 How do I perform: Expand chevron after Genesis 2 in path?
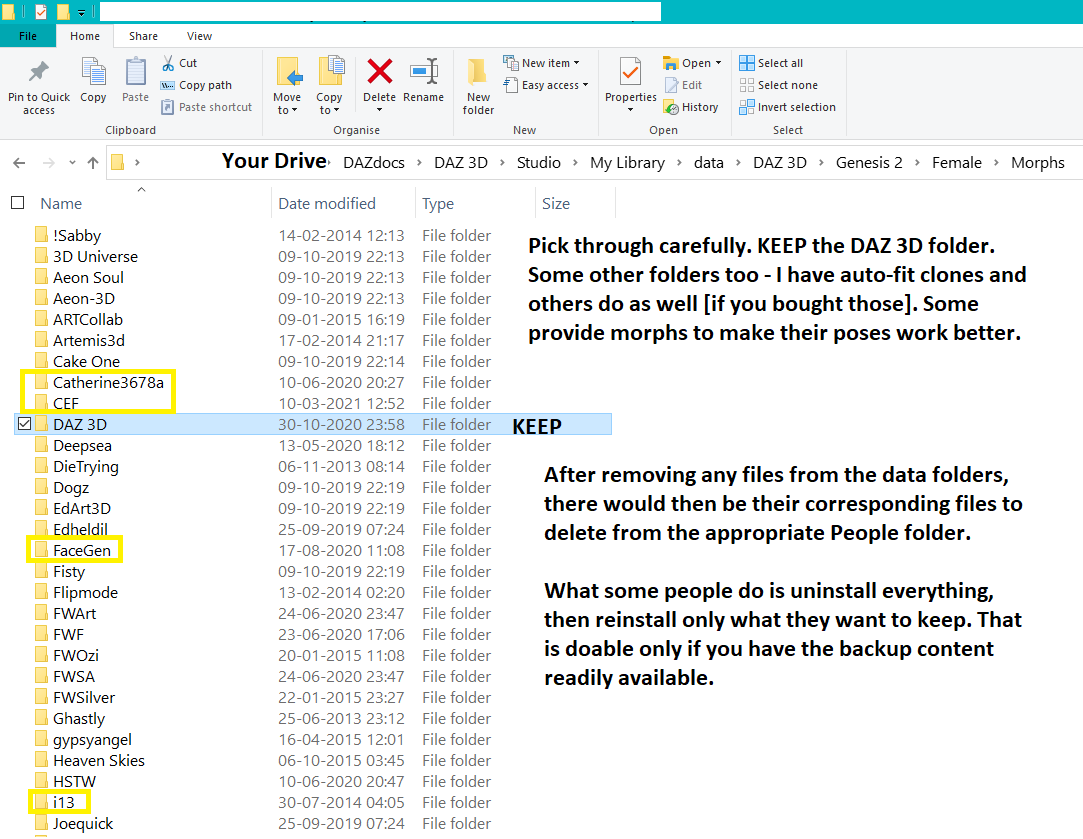tap(917, 163)
